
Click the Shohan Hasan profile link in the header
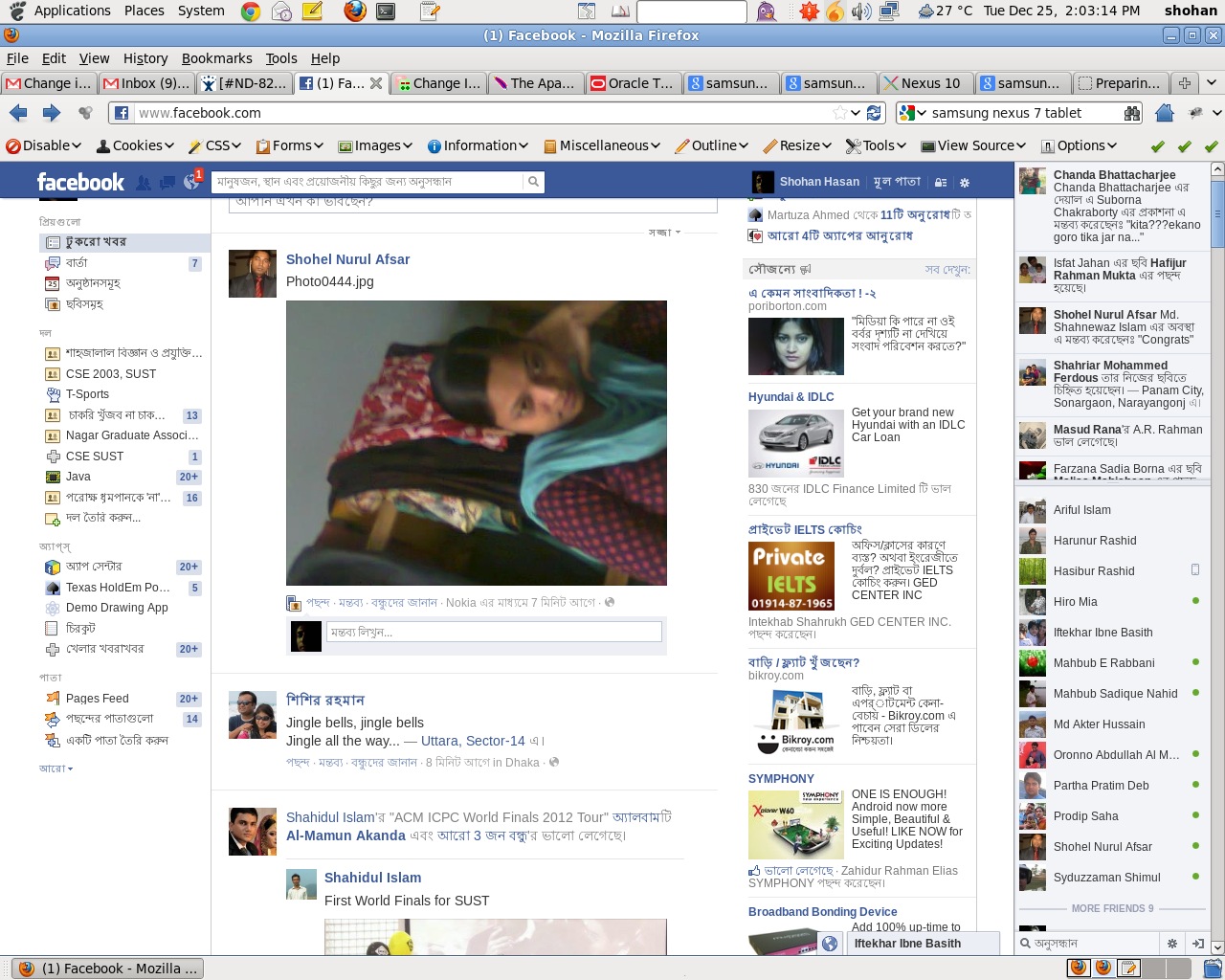819,182
